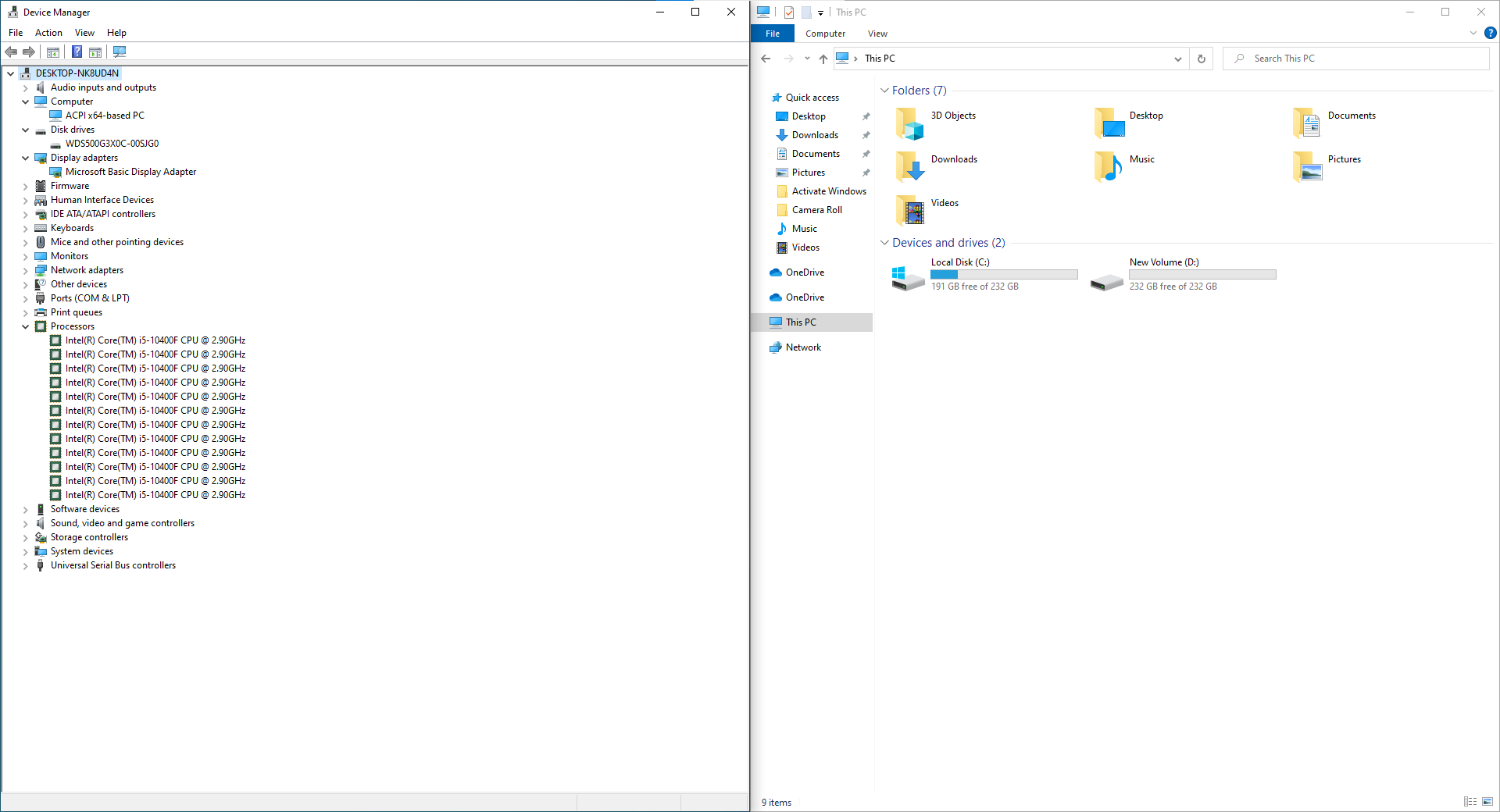Open the address bar history dropdown
The image size is (1500, 812).
[1177, 59]
